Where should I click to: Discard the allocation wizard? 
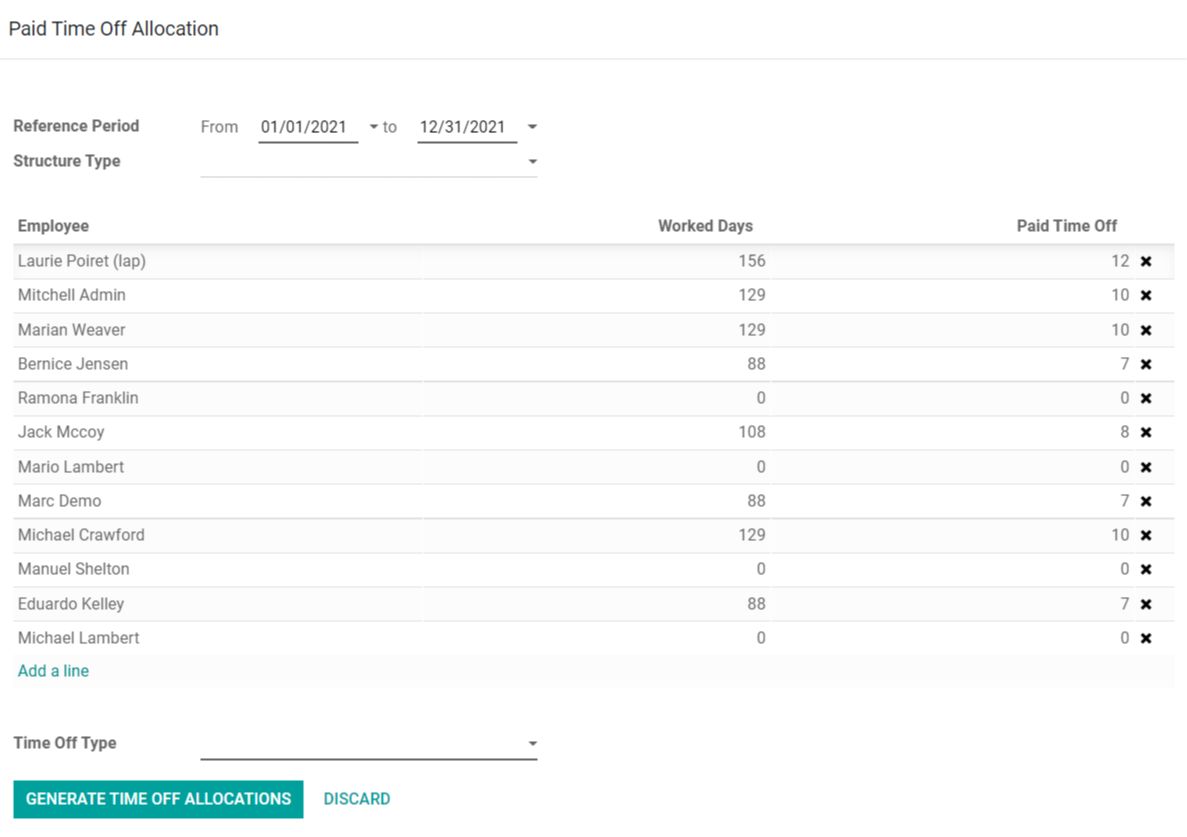[x=357, y=799]
